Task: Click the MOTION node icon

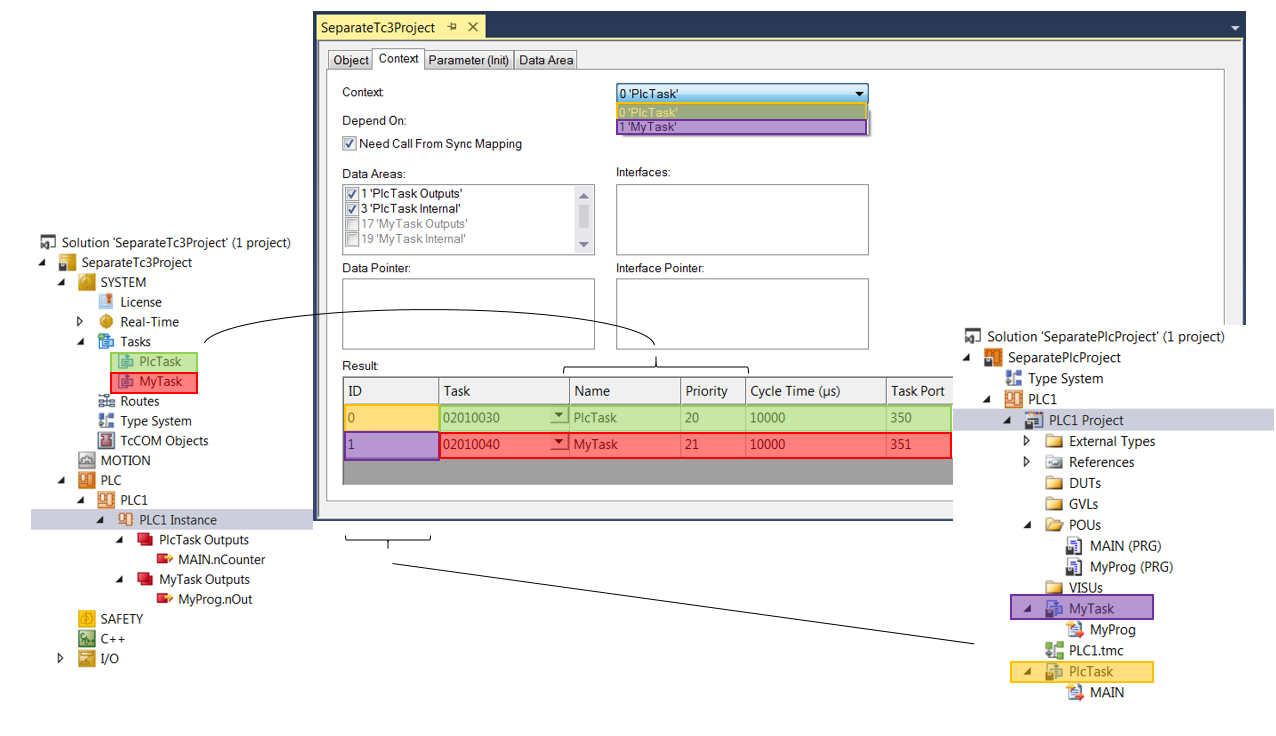Action: [87, 460]
